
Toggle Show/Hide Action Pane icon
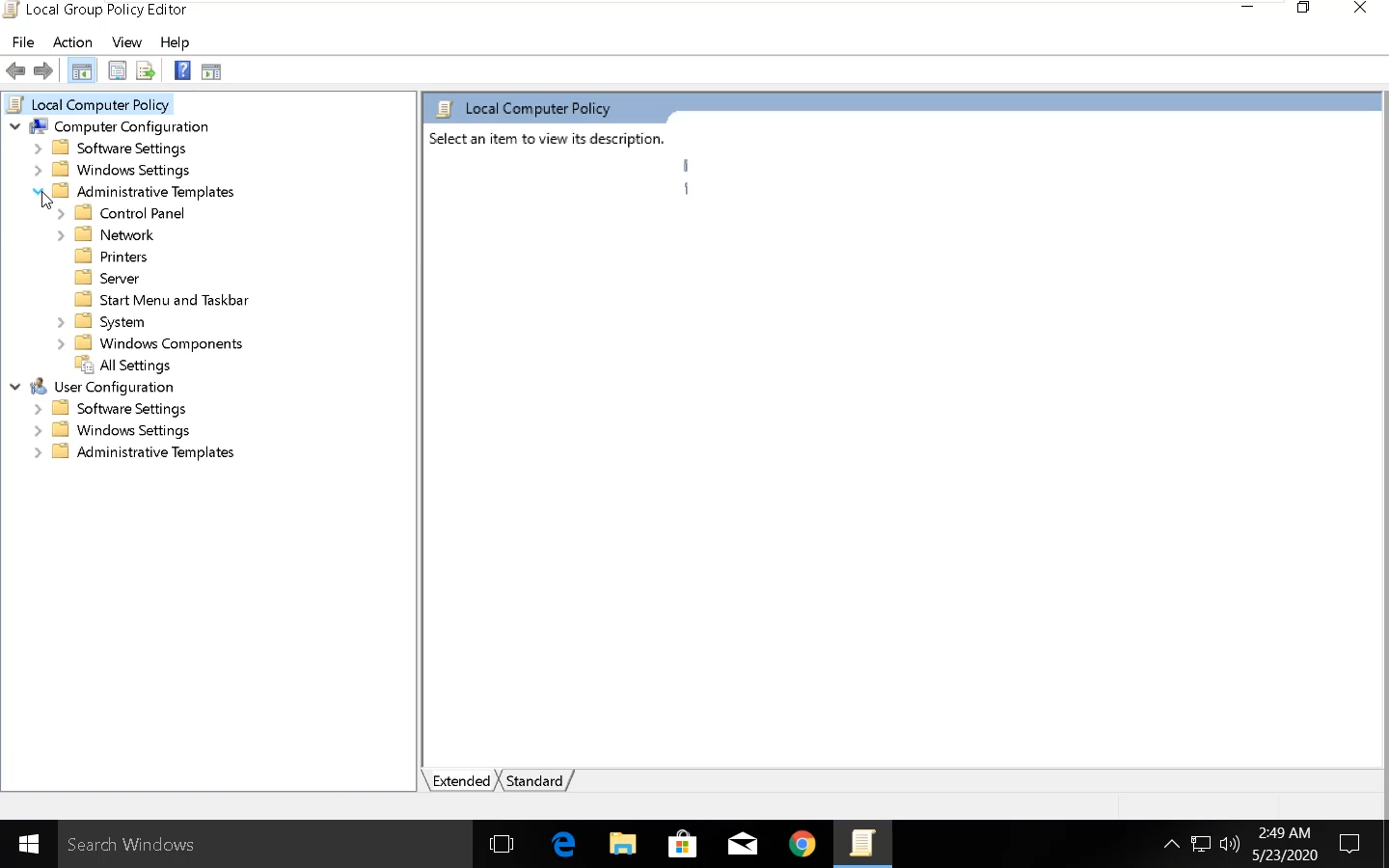(x=211, y=70)
